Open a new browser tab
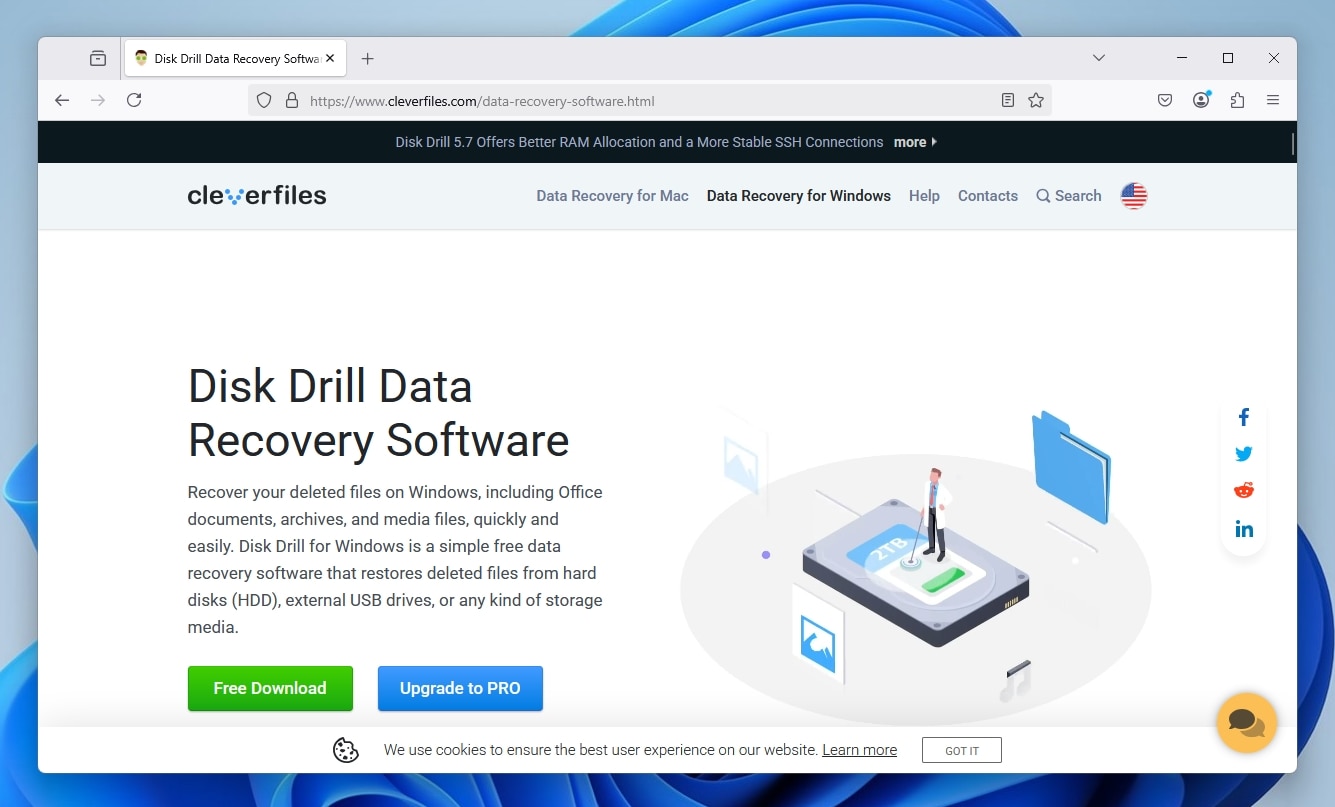The width and height of the screenshot is (1335, 807). click(x=368, y=58)
